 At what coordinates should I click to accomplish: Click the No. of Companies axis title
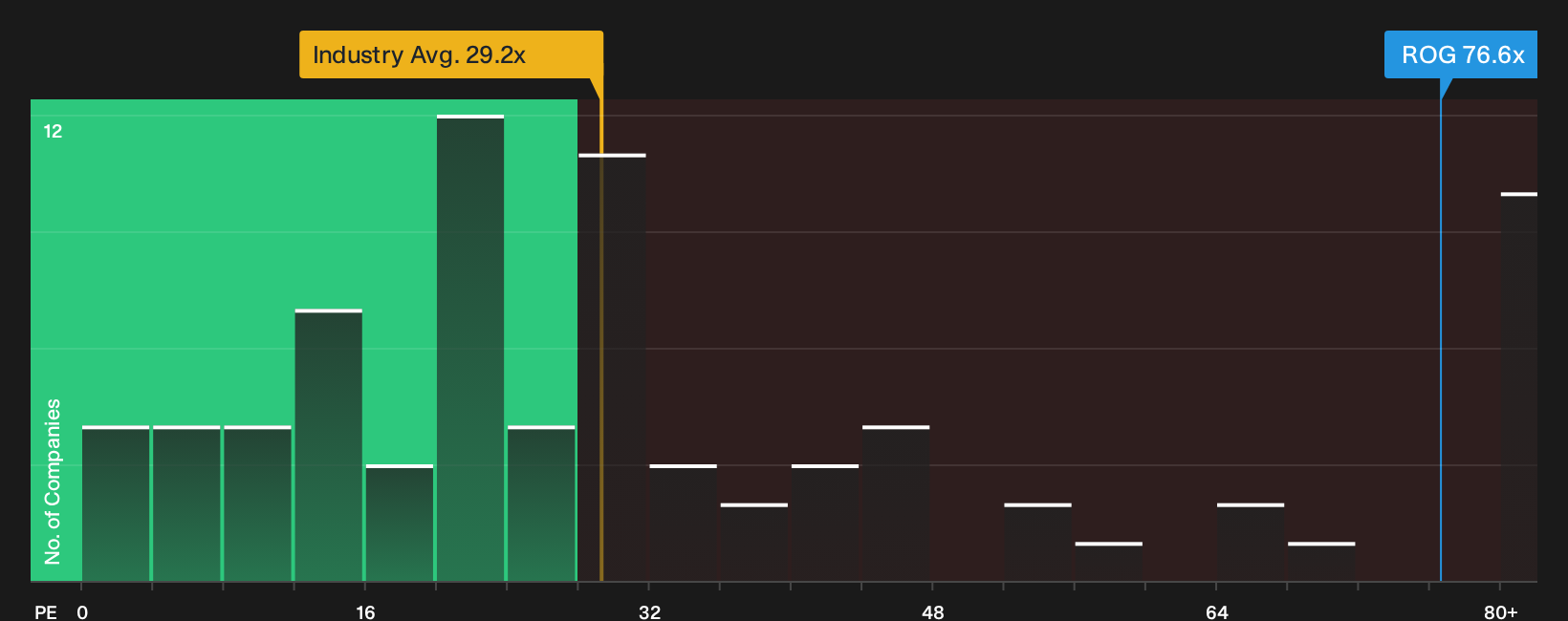53,482
